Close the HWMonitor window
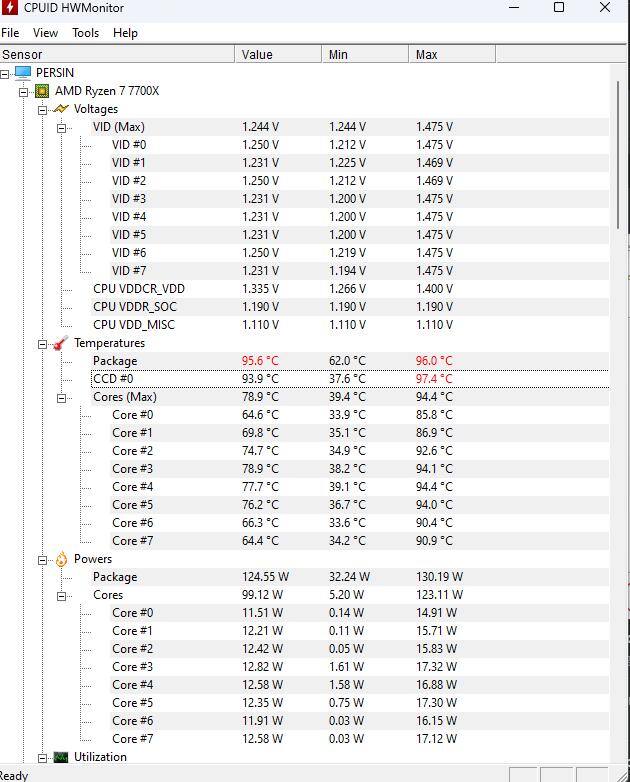630x782 pixels. (x=605, y=7)
